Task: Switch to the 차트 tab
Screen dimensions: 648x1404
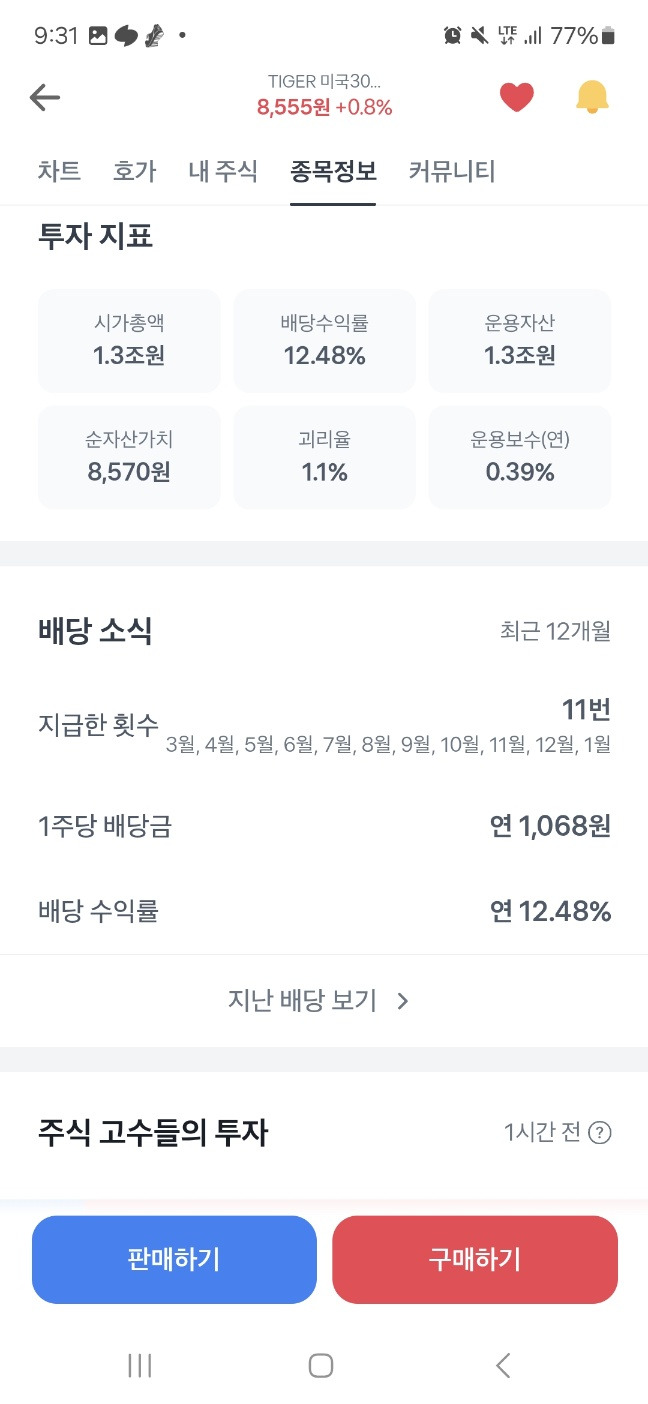Action: point(59,171)
